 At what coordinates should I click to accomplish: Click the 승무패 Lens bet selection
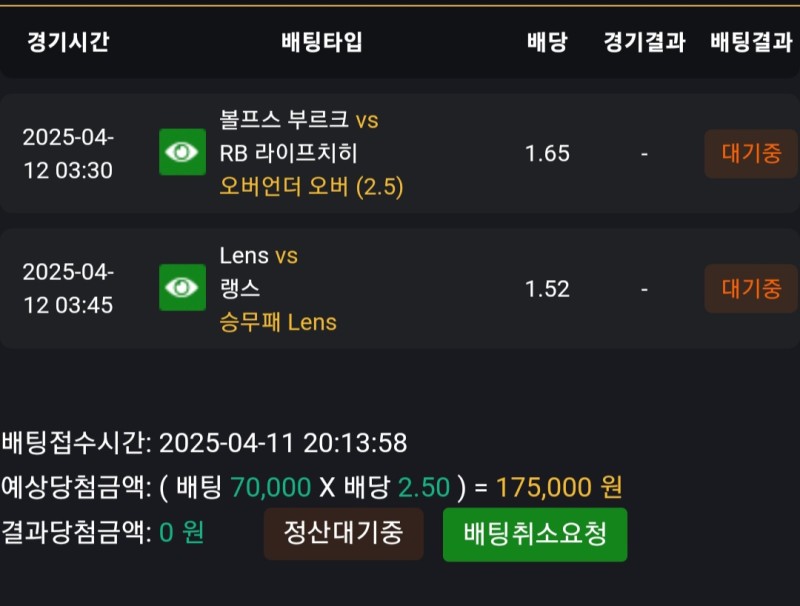click(278, 322)
